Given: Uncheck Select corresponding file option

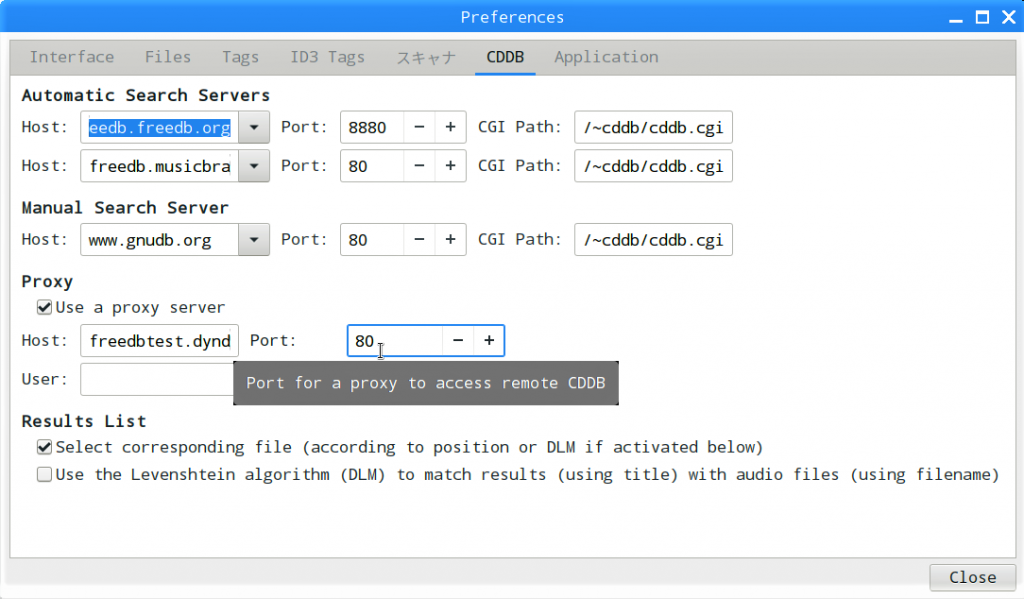Looking at the screenshot, I should pos(44,447).
